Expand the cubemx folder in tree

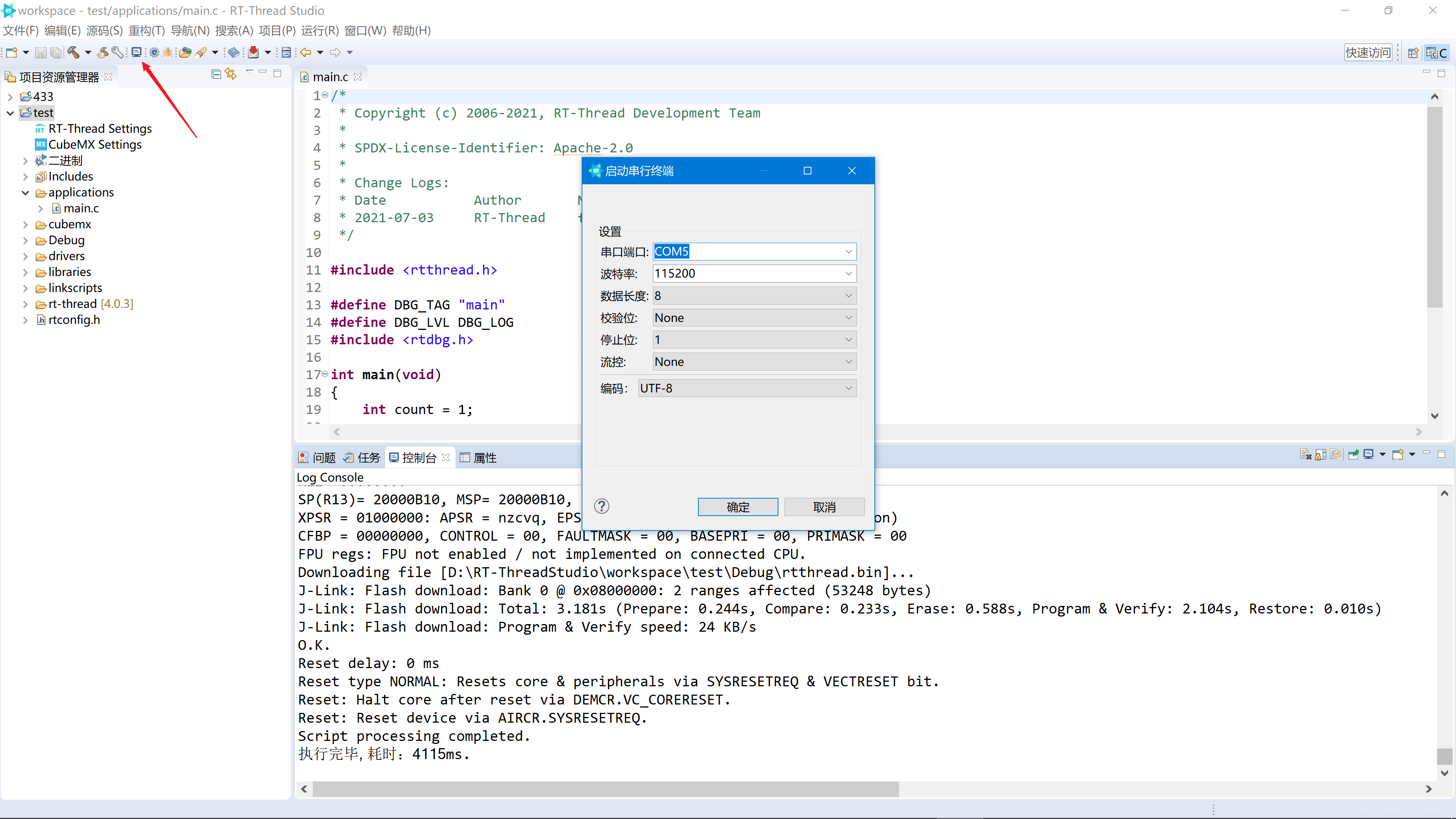[x=25, y=224]
